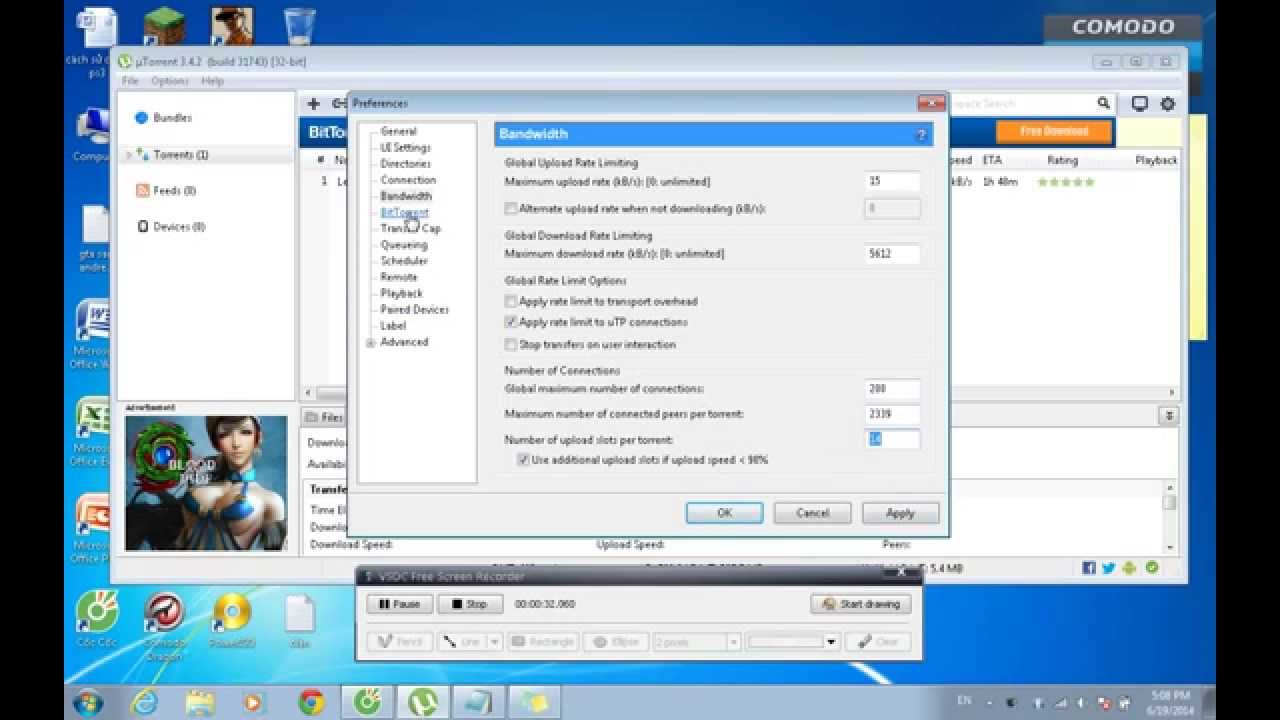The image size is (1280, 720).
Task: Open the Minecraft desktop shortcut
Action: point(164,26)
